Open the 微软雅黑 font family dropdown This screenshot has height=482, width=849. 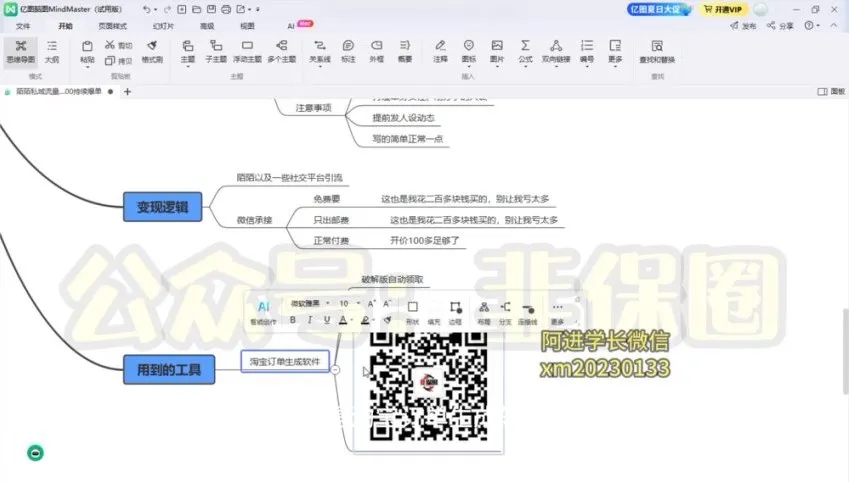click(x=309, y=303)
